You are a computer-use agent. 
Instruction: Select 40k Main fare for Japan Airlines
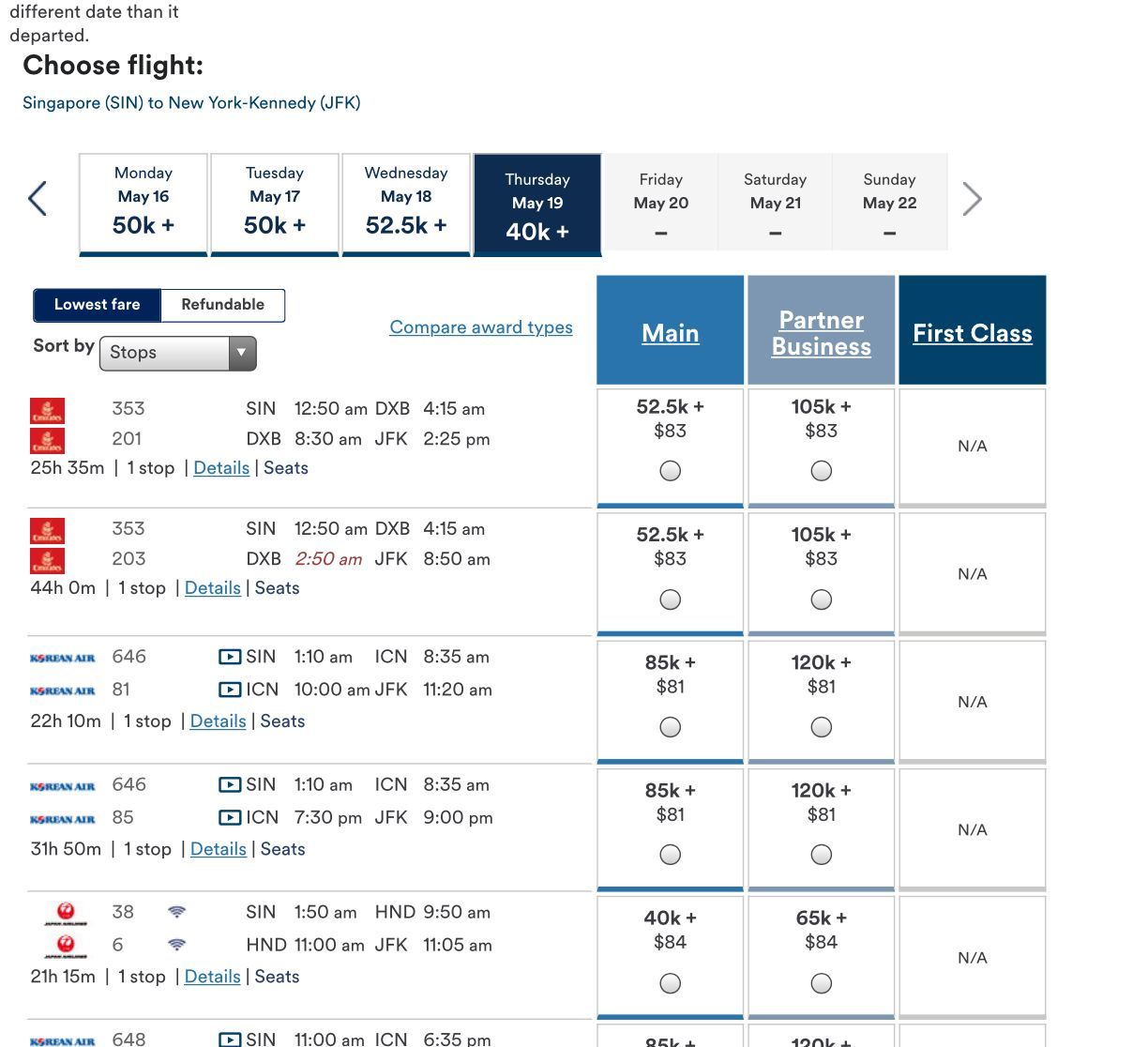click(x=670, y=983)
